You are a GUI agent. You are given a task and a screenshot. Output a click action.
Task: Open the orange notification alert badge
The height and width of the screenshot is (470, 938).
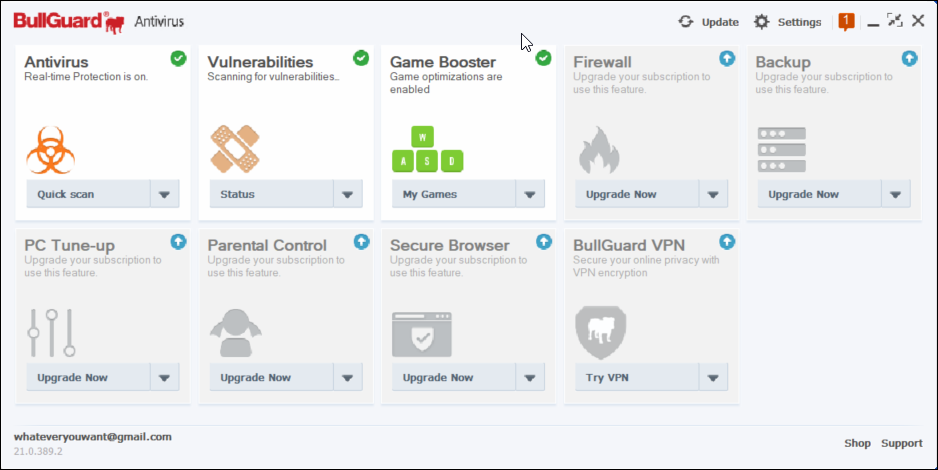point(846,21)
